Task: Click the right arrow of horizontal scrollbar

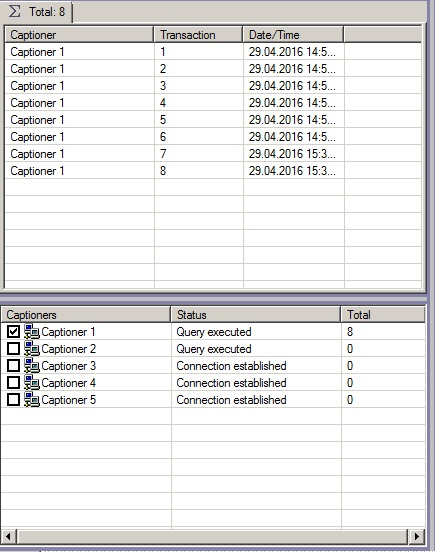Action: click(x=417, y=537)
